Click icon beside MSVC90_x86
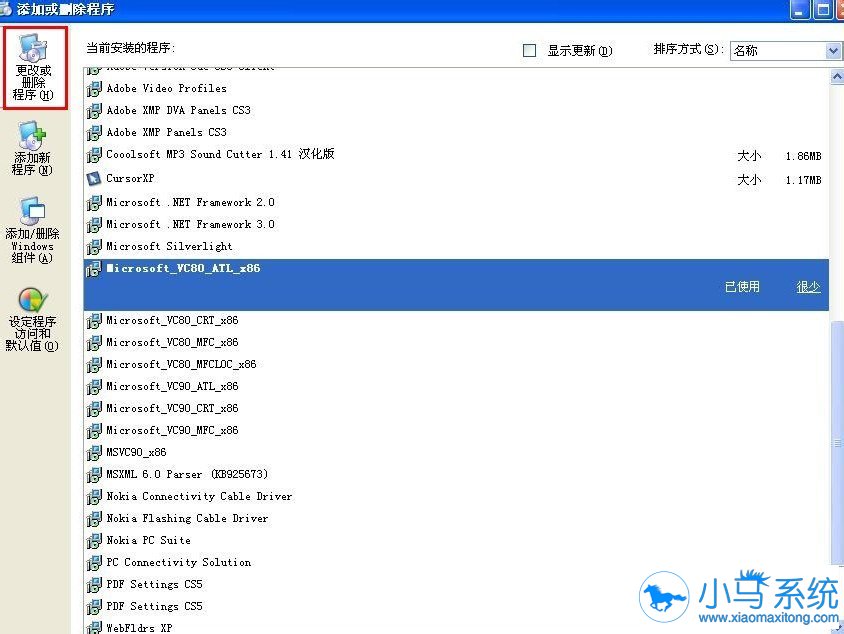 pos(94,453)
